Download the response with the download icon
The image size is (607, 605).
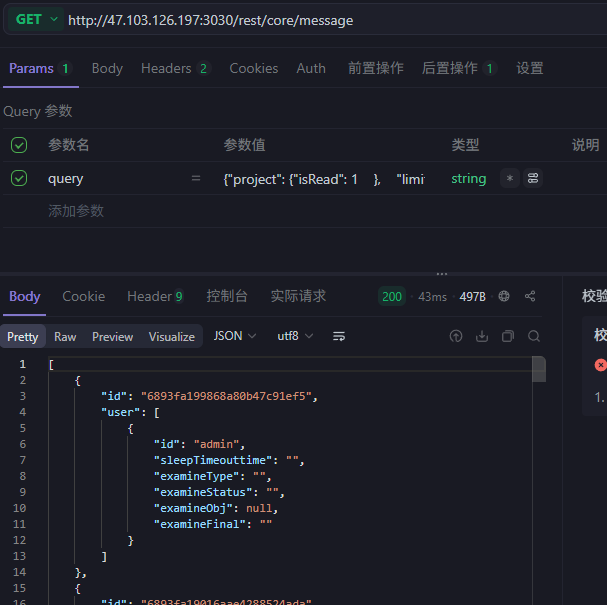pyautogui.click(x=482, y=336)
